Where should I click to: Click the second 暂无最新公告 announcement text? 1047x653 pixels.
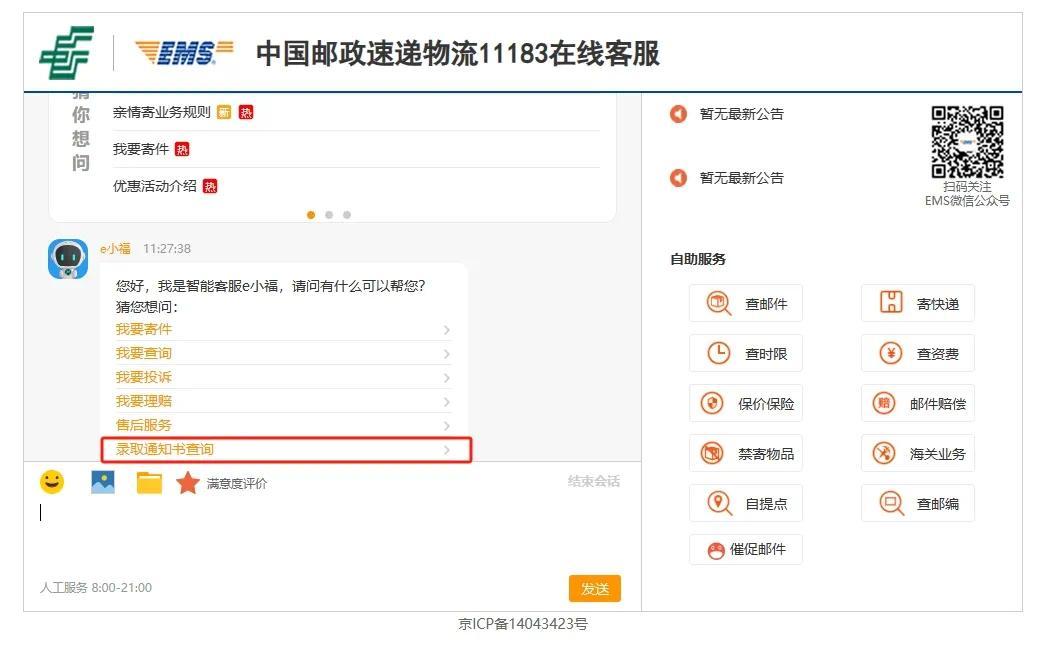point(742,178)
